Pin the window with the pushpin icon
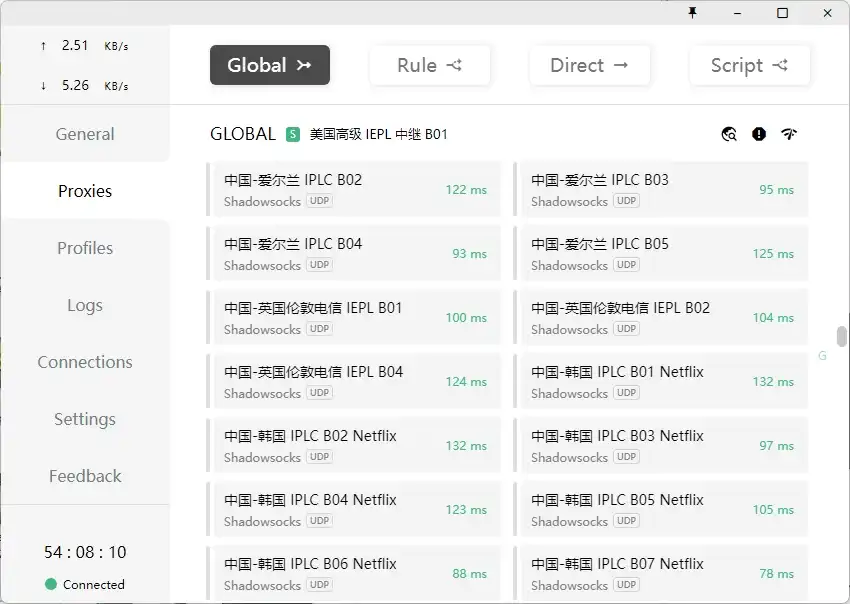The height and width of the screenshot is (604, 850). tap(692, 12)
